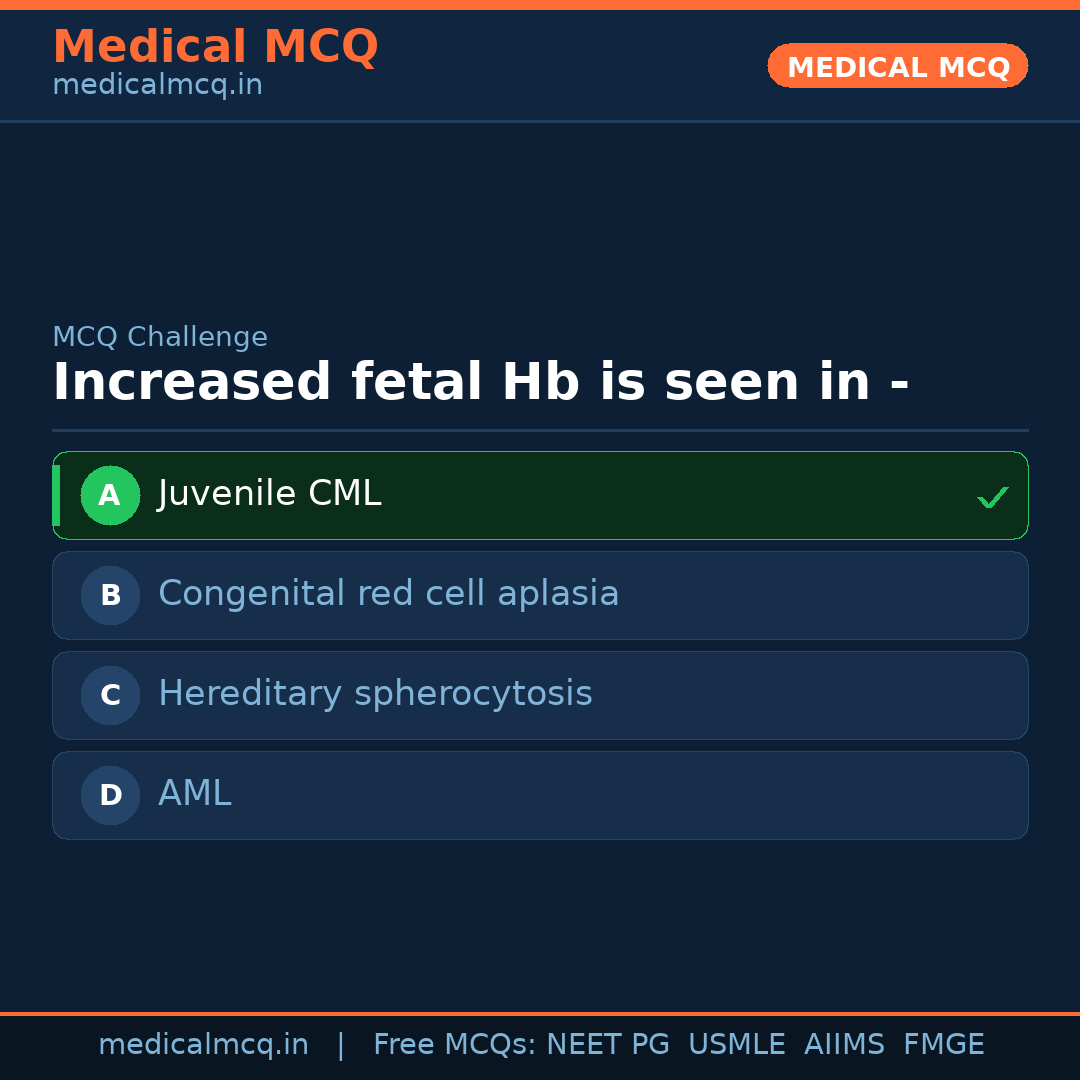Click the AIIMS footer label

pyautogui.click(x=844, y=1045)
